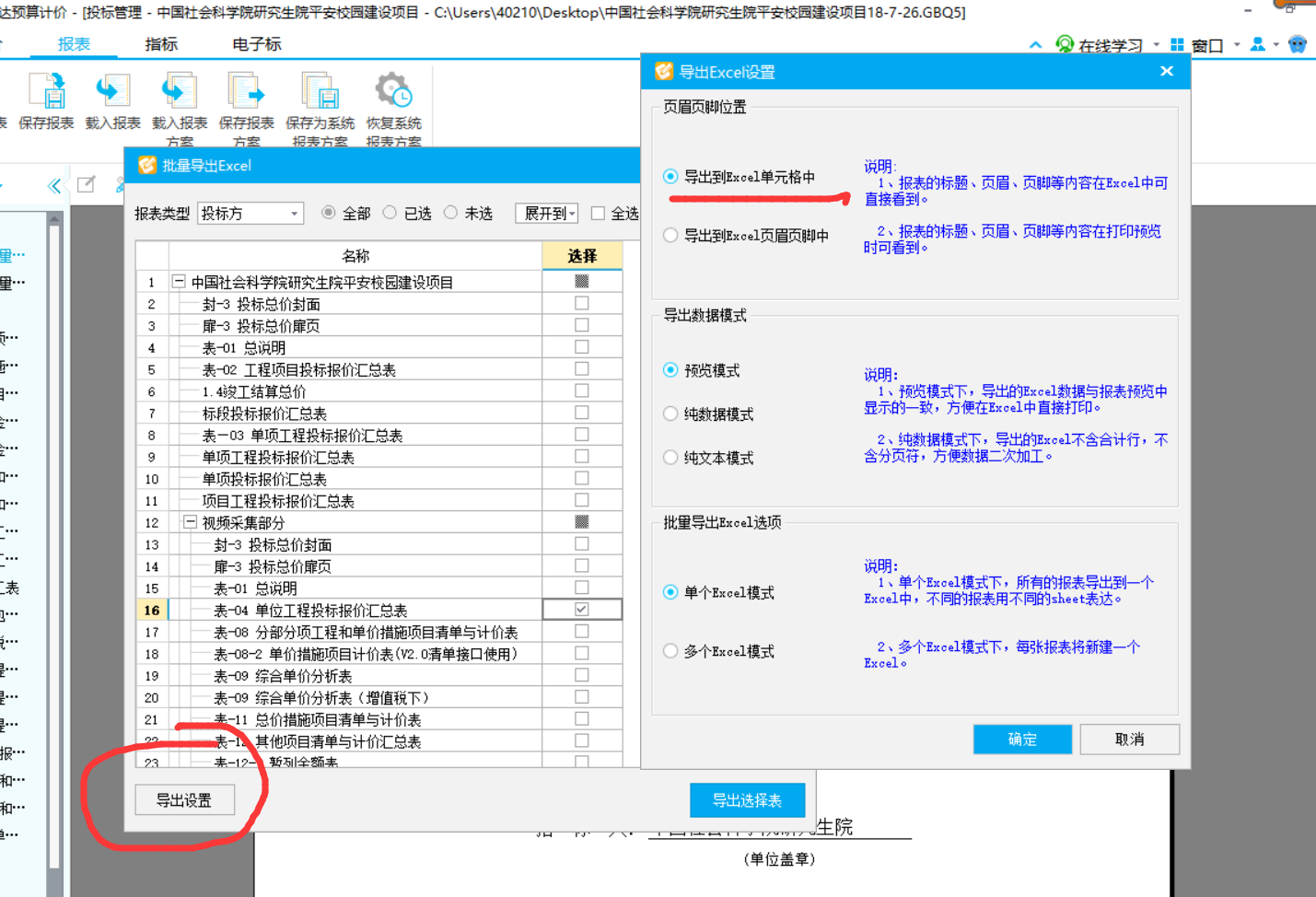This screenshot has width=1316, height=897.
Task: Switch to the 报表 ribbon tab
Action: point(74,44)
